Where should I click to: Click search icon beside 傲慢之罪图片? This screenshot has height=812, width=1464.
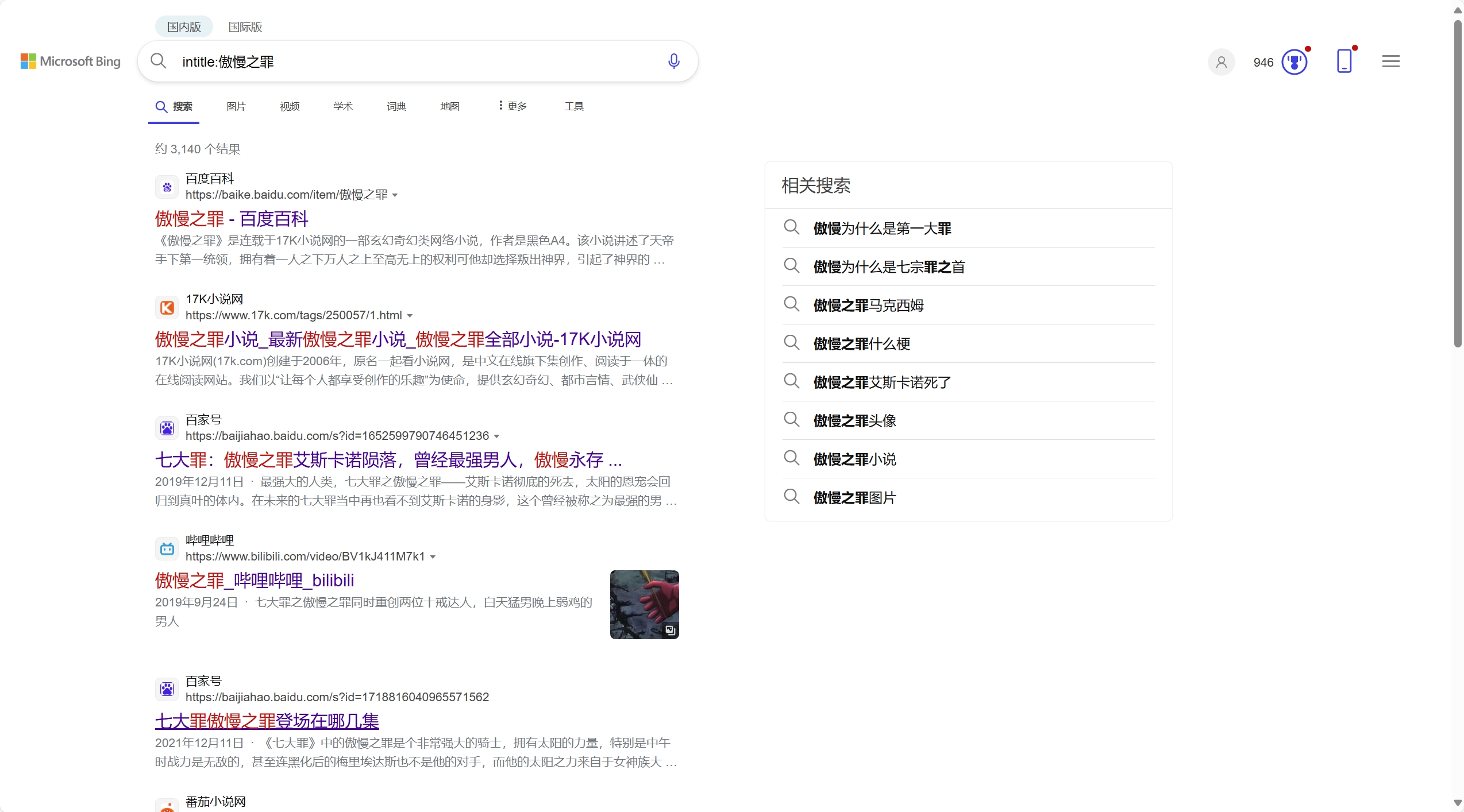[x=792, y=497]
